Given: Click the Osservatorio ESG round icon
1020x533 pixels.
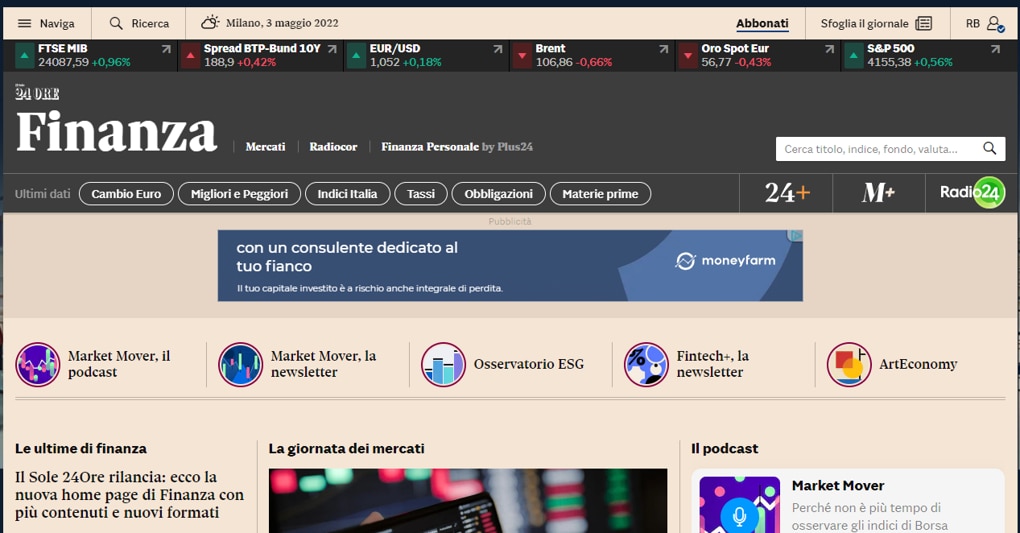Looking at the screenshot, I should coord(443,364).
